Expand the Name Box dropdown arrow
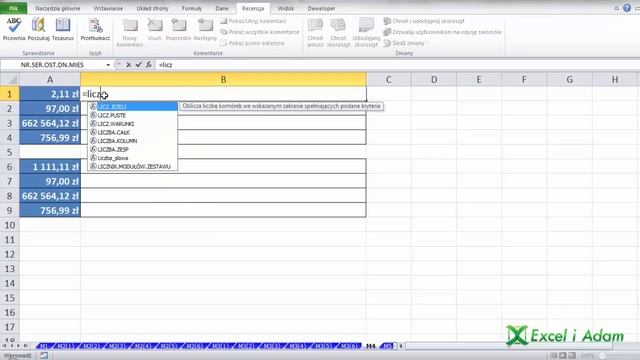The height and width of the screenshot is (360, 640). (x=108, y=65)
